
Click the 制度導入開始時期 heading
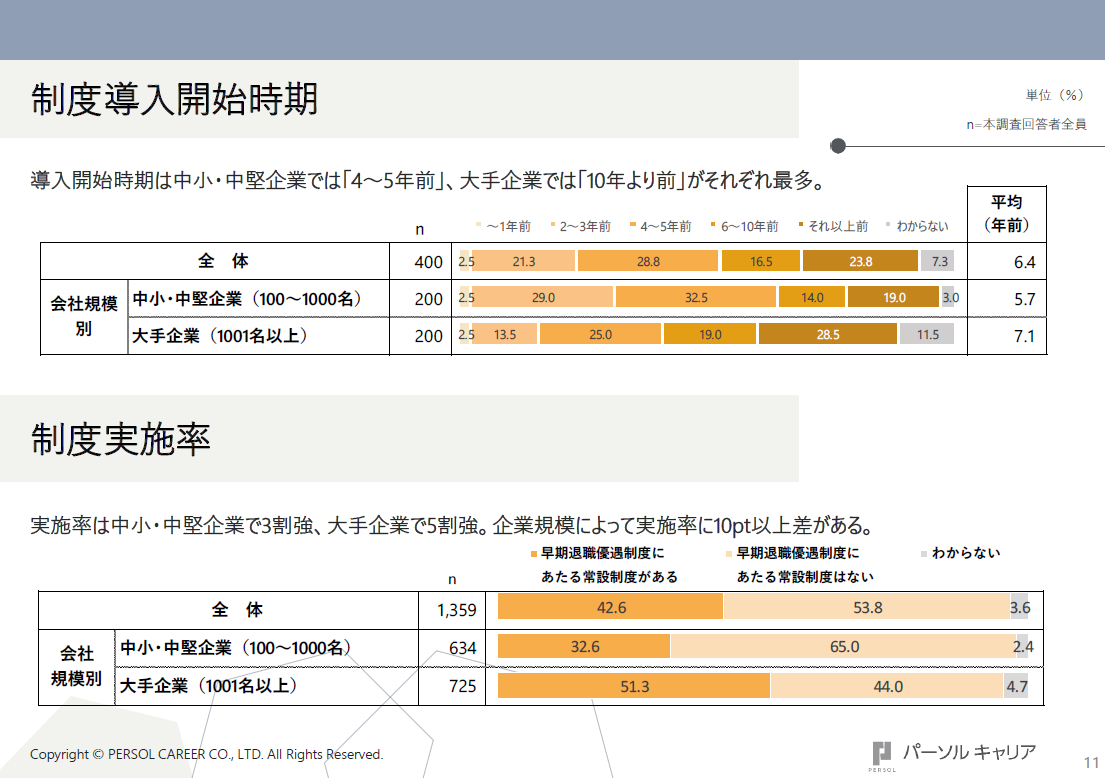pos(174,99)
